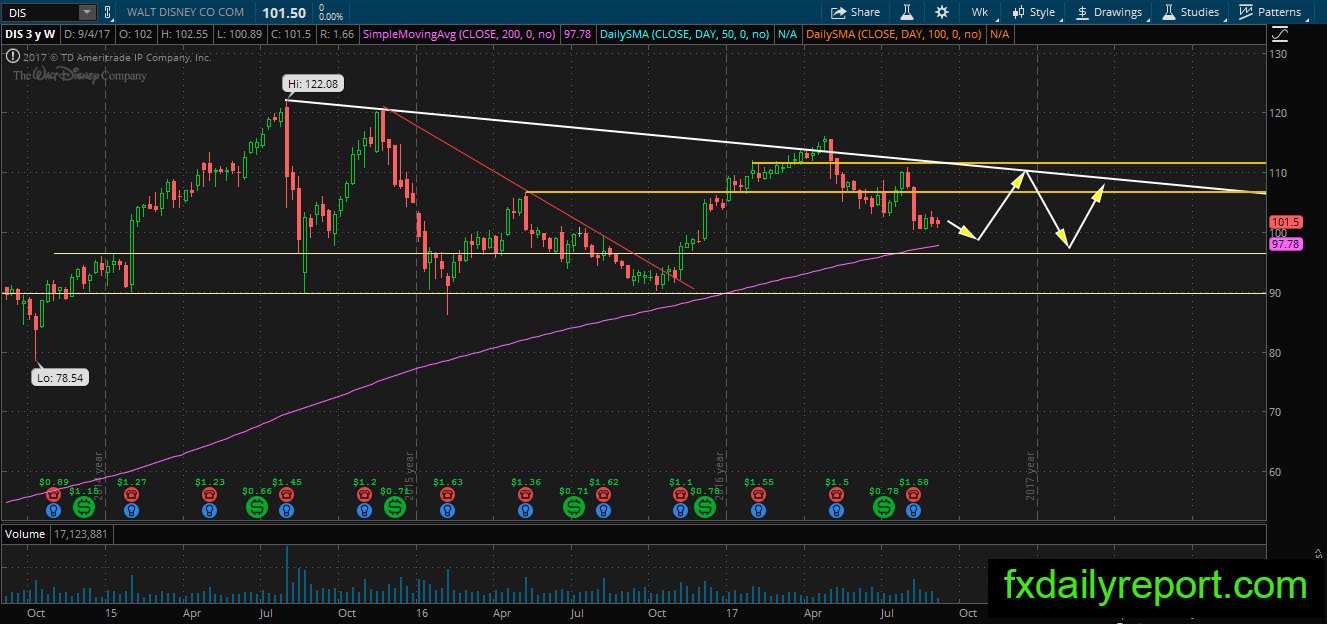This screenshot has height=624, width=1327.
Task: Click the 101.5 current price axis label
Action: click(1284, 222)
